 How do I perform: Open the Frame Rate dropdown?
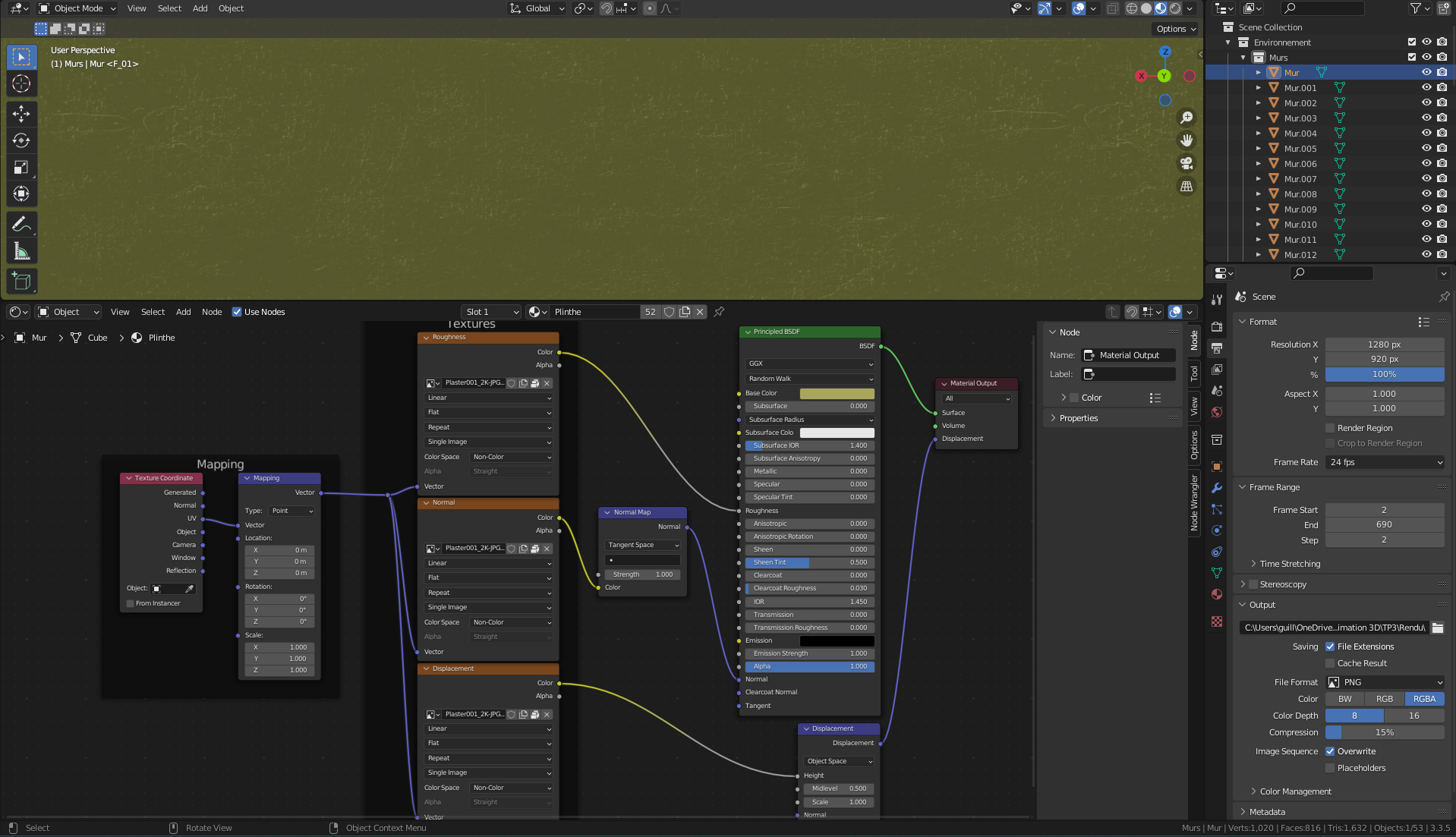[1385, 462]
